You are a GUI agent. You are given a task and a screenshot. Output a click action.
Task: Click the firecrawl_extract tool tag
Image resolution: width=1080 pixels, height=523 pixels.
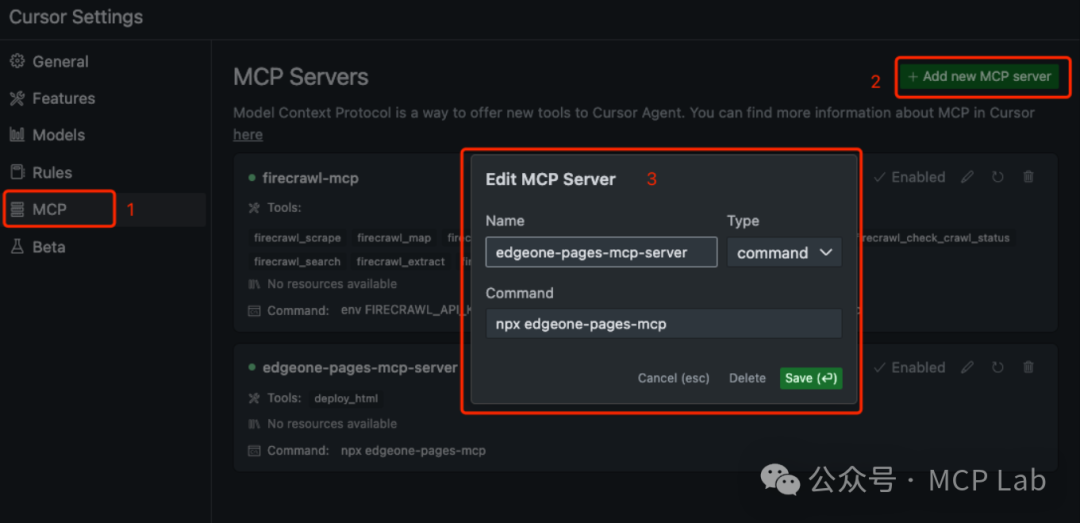click(401, 262)
